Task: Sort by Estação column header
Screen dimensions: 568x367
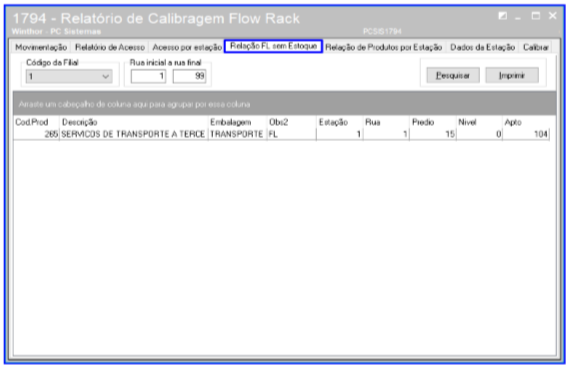Action: coord(339,122)
